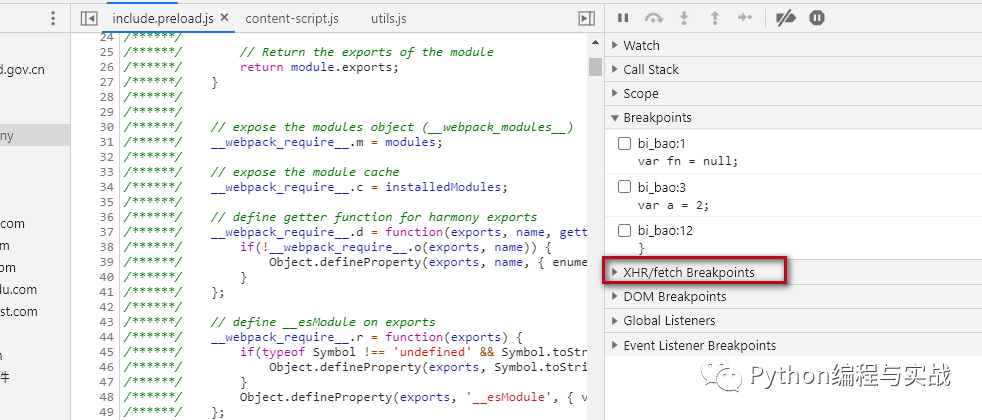Expand XHR/fetch Breakpoints section
The height and width of the screenshot is (420, 982).
click(x=793, y=272)
